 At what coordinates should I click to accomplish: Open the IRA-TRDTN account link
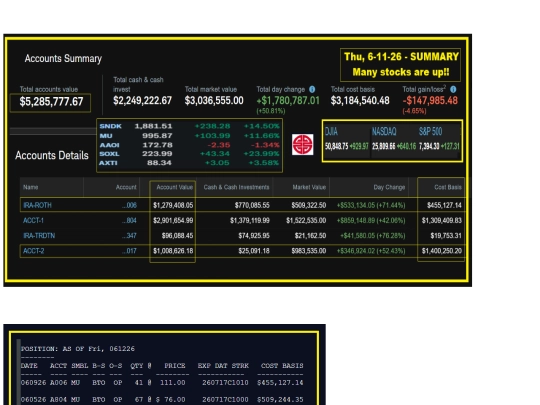(x=39, y=236)
